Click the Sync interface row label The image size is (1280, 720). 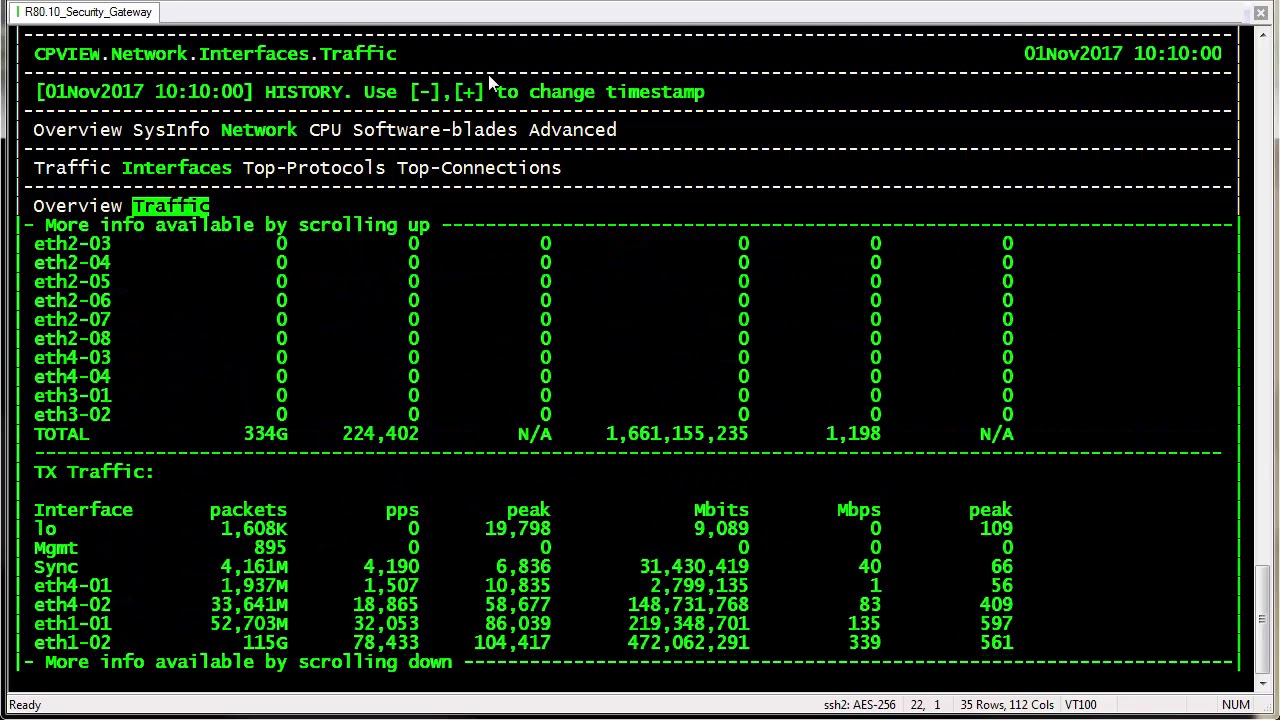point(55,567)
